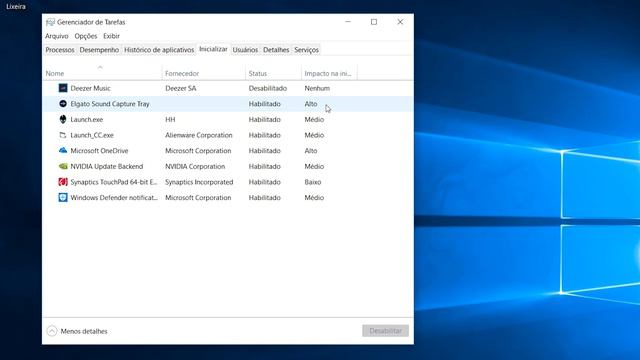Screen dimensions: 640x360
Task: Click the Windows Defender shield icon
Action: [x=63, y=198]
